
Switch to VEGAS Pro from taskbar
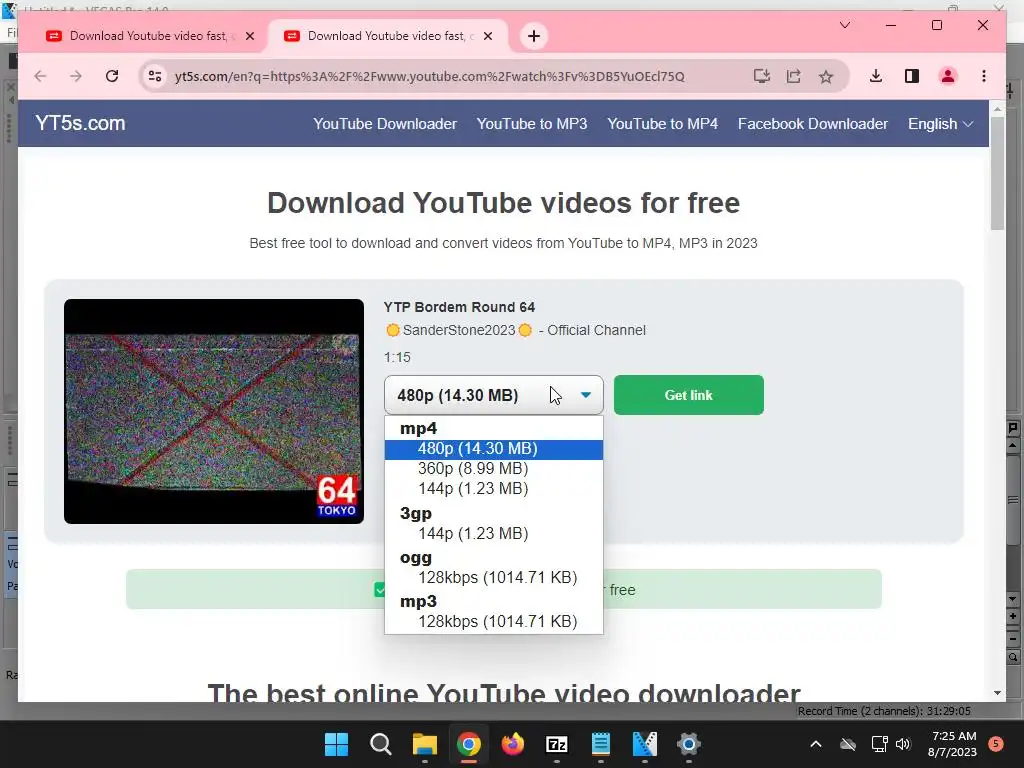coord(645,744)
